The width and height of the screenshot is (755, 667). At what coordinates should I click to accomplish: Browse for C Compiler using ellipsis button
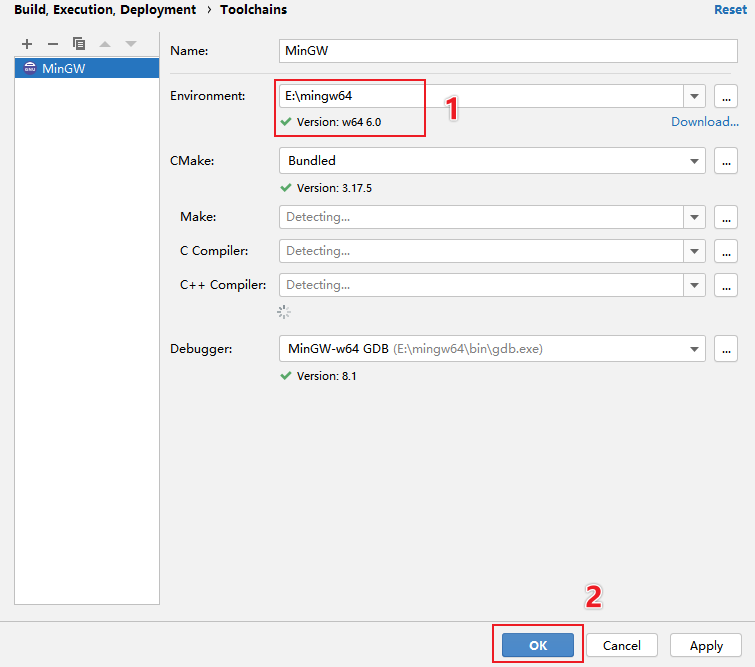[x=726, y=251]
